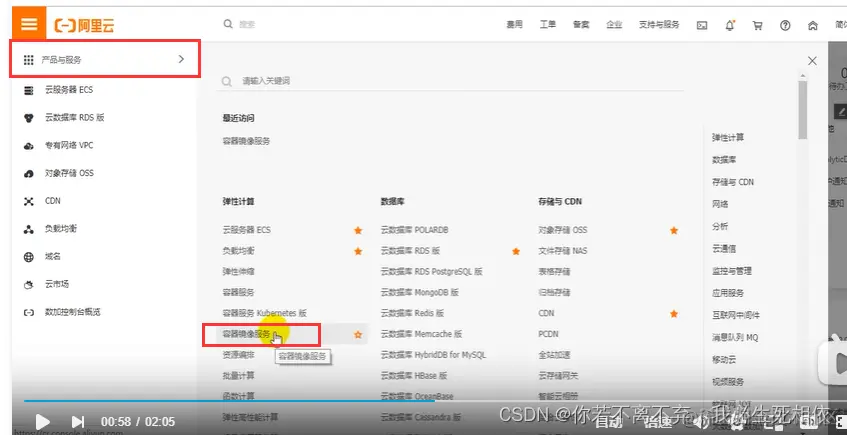The width and height of the screenshot is (847, 435).
Task: Unstar 对象存储 OSS favorite star
Action: point(674,230)
